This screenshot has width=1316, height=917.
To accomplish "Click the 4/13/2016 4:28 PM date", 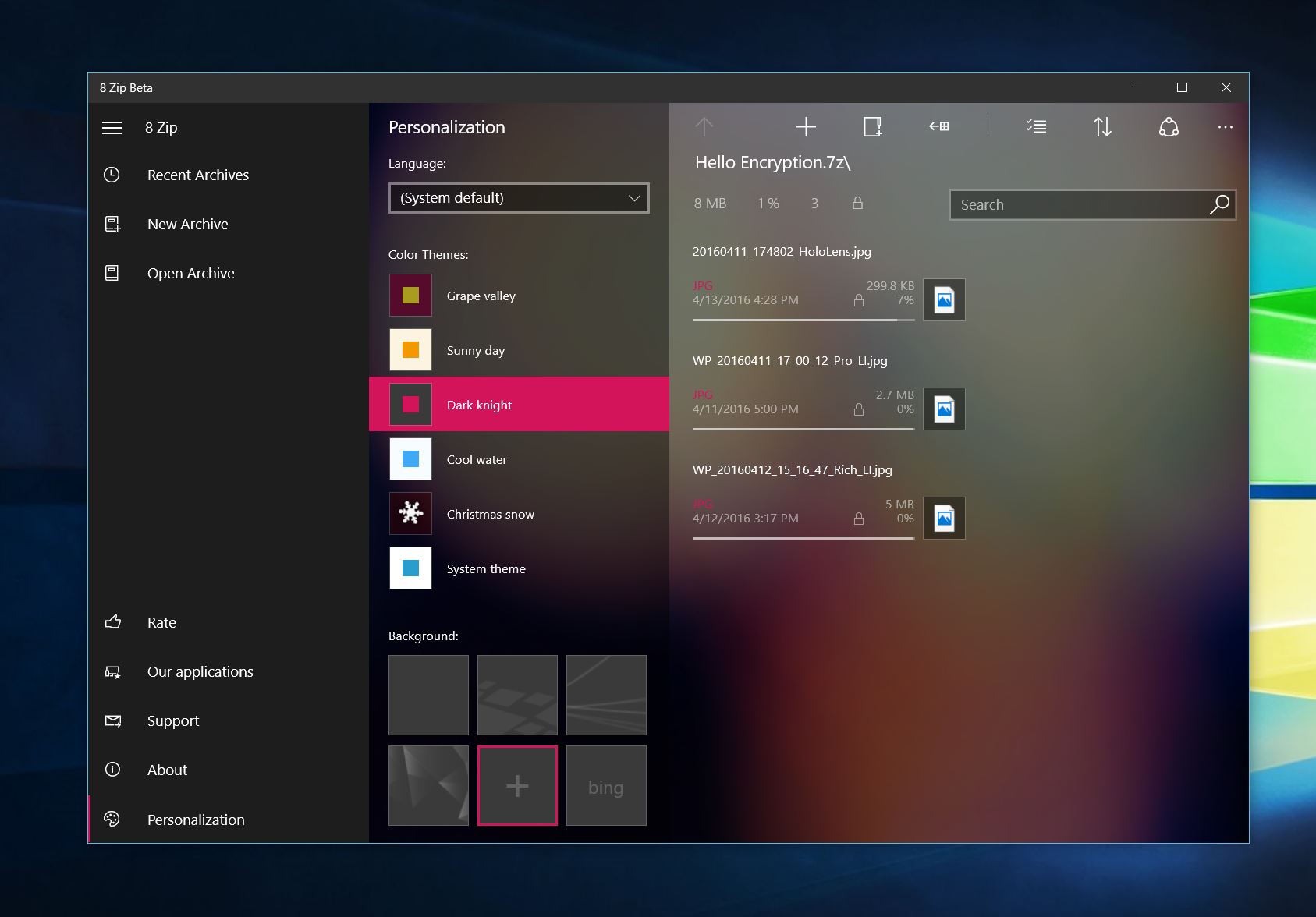I will point(745,300).
